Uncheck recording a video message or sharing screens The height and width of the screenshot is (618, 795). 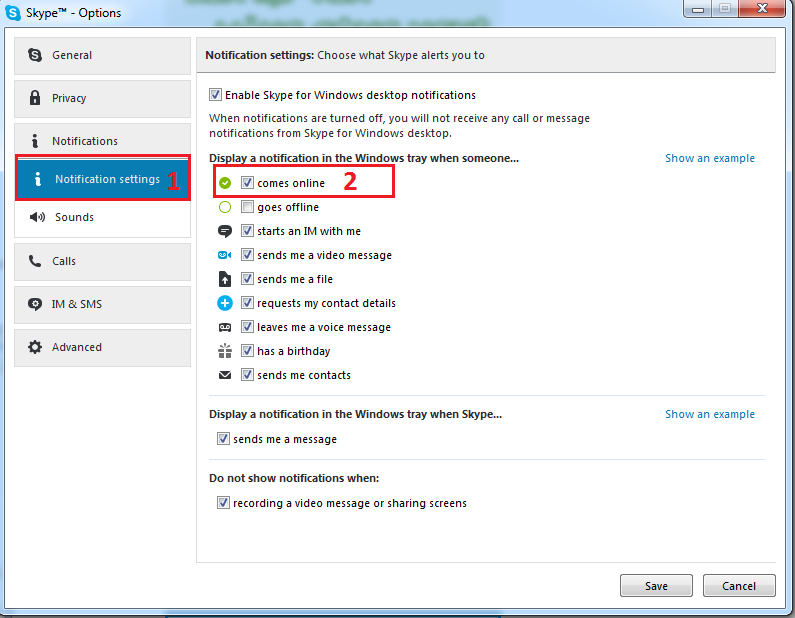pos(223,503)
